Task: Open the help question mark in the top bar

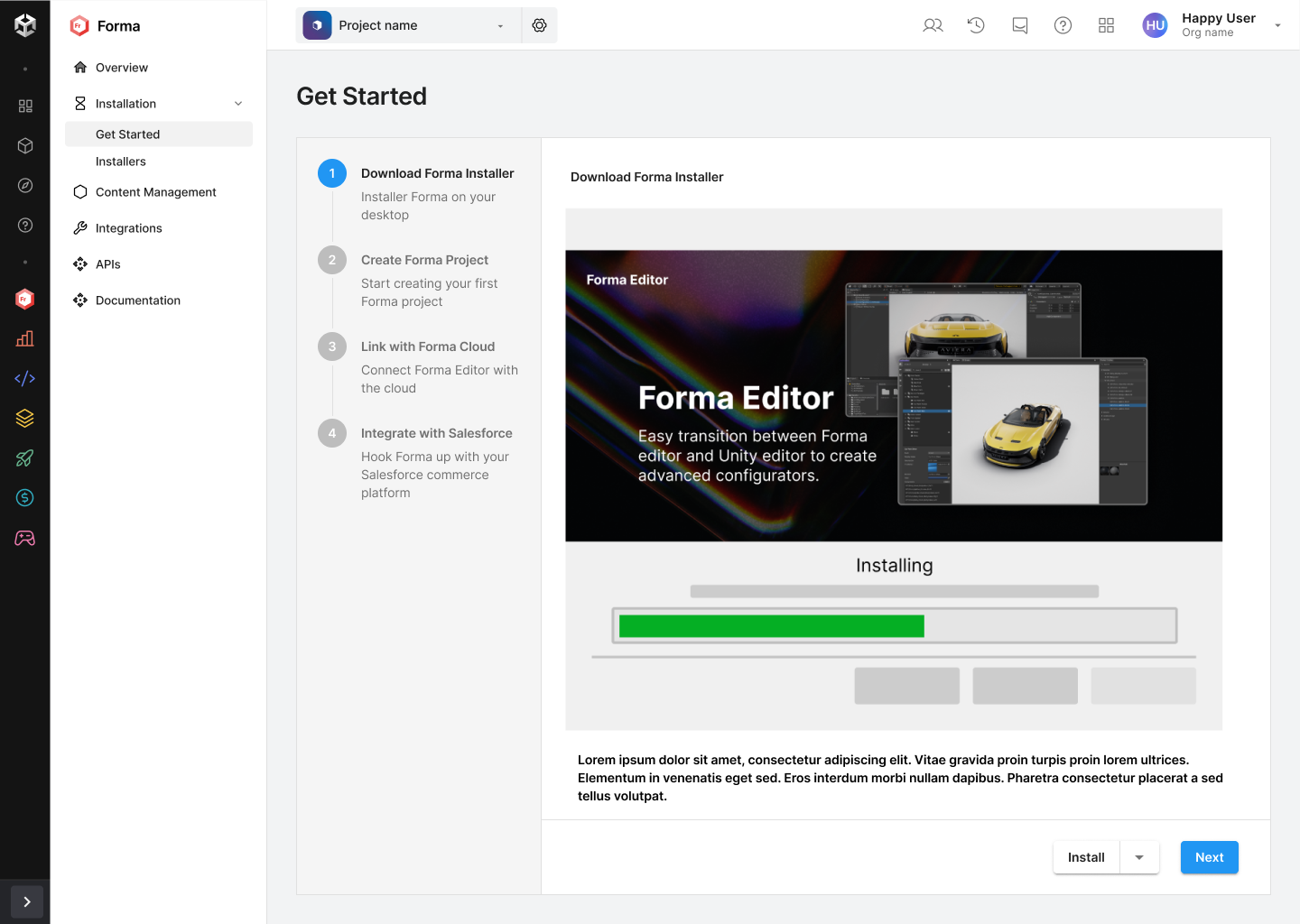Action: click(x=1063, y=25)
